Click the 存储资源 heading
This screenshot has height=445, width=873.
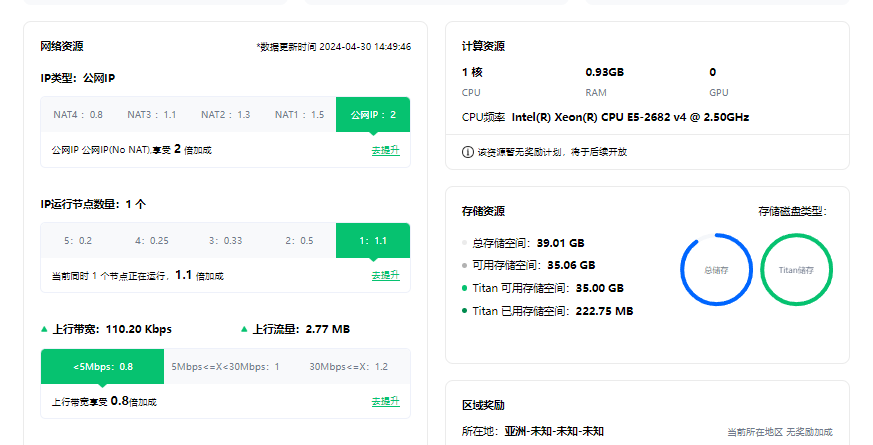click(x=483, y=211)
